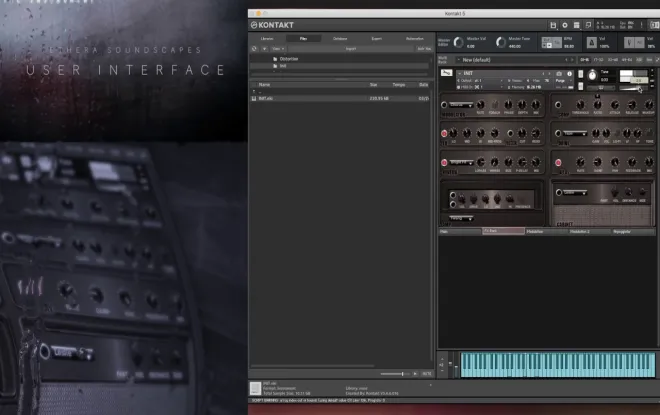This screenshot has height=415, width=660.
Task: Open the Main instrument page tab
Action: pyautogui.click(x=460, y=231)
